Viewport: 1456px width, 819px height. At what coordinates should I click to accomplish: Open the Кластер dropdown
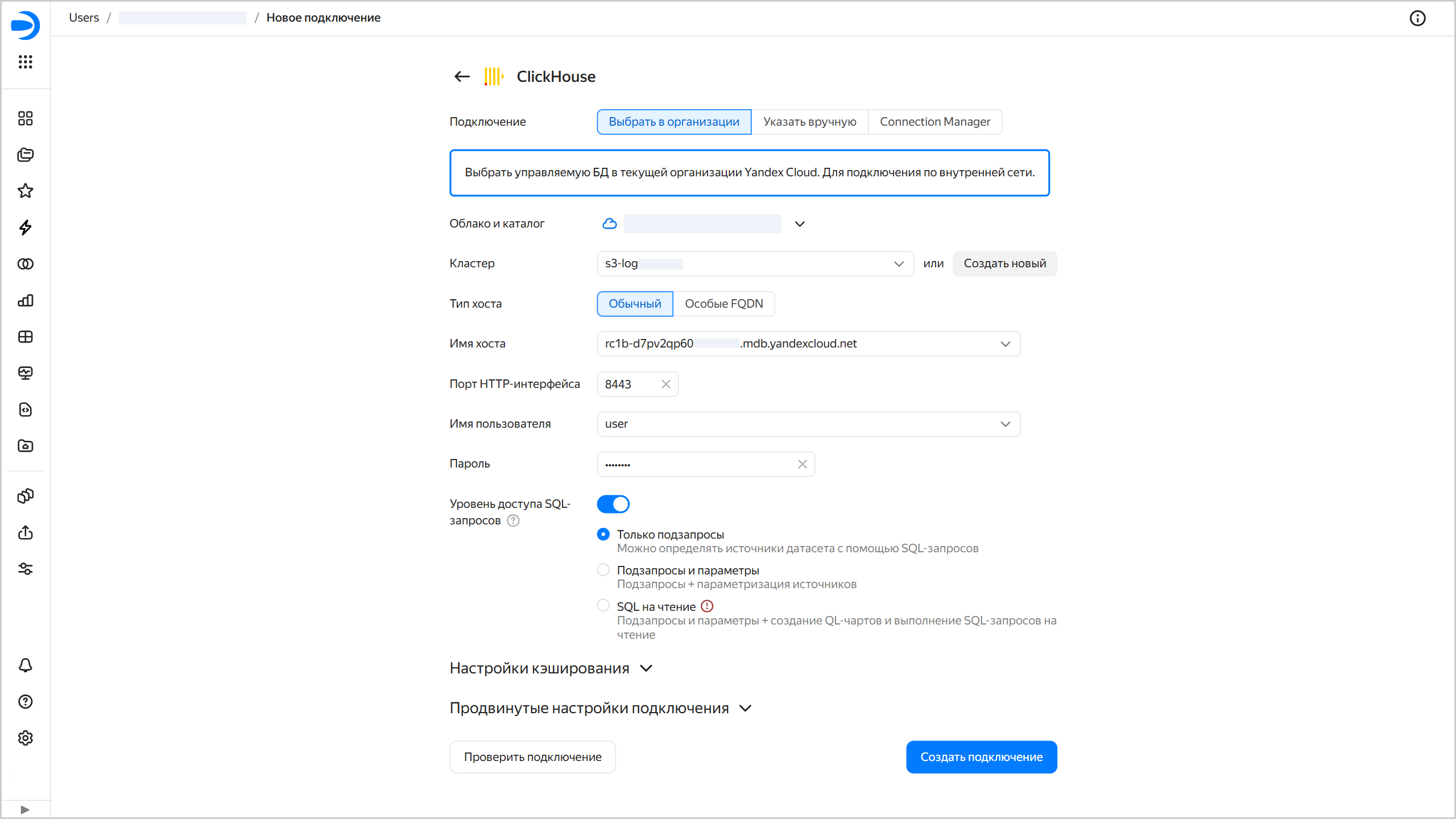755,264
